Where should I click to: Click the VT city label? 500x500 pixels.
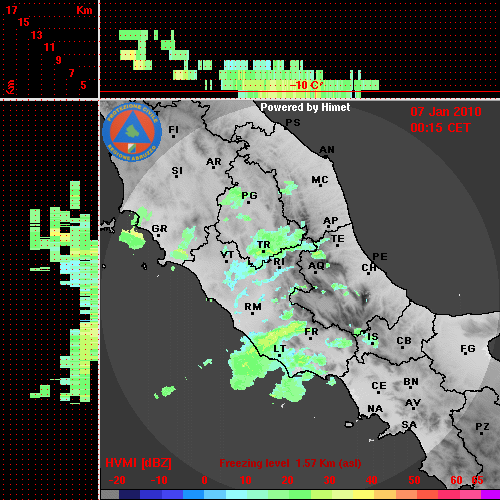coord(227,255)
